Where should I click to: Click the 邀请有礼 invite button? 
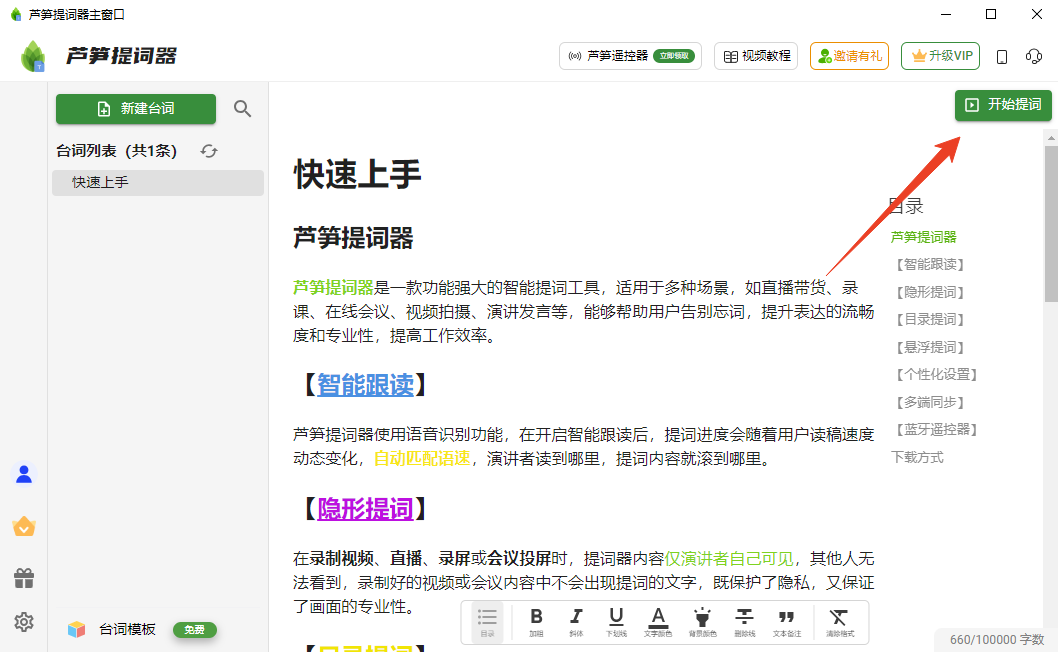pos(850,56)
